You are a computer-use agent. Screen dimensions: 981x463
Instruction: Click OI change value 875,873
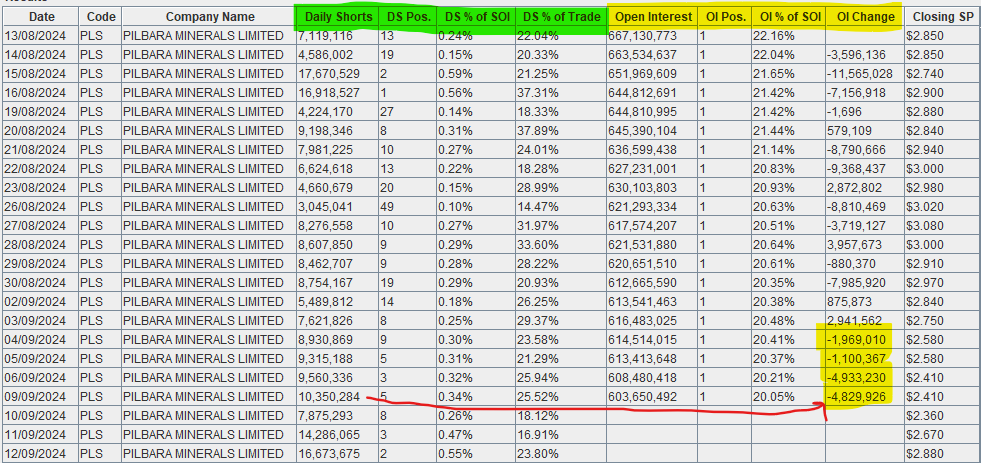(x=850, y=302)
